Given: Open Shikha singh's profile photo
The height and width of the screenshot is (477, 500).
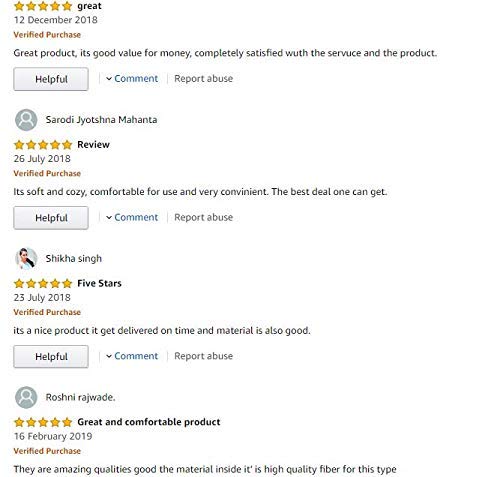Looking at the screenshot, I should click(x=26, y=259).
